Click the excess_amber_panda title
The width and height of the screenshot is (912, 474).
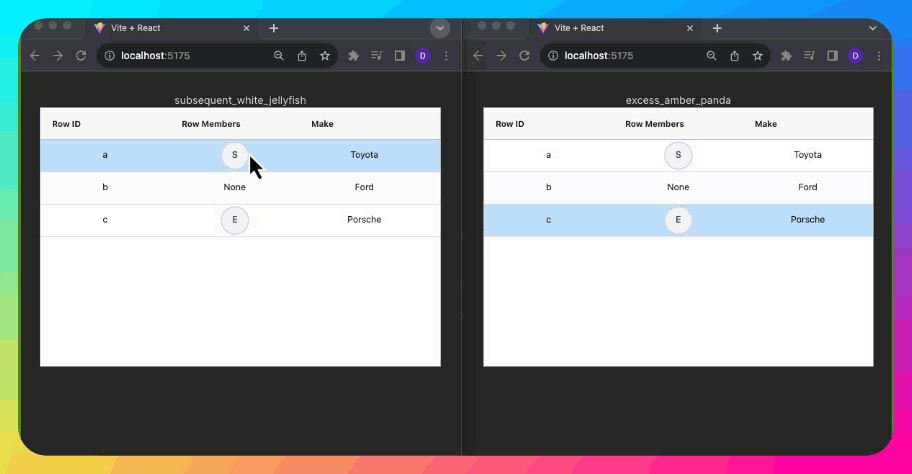point(678,100)
